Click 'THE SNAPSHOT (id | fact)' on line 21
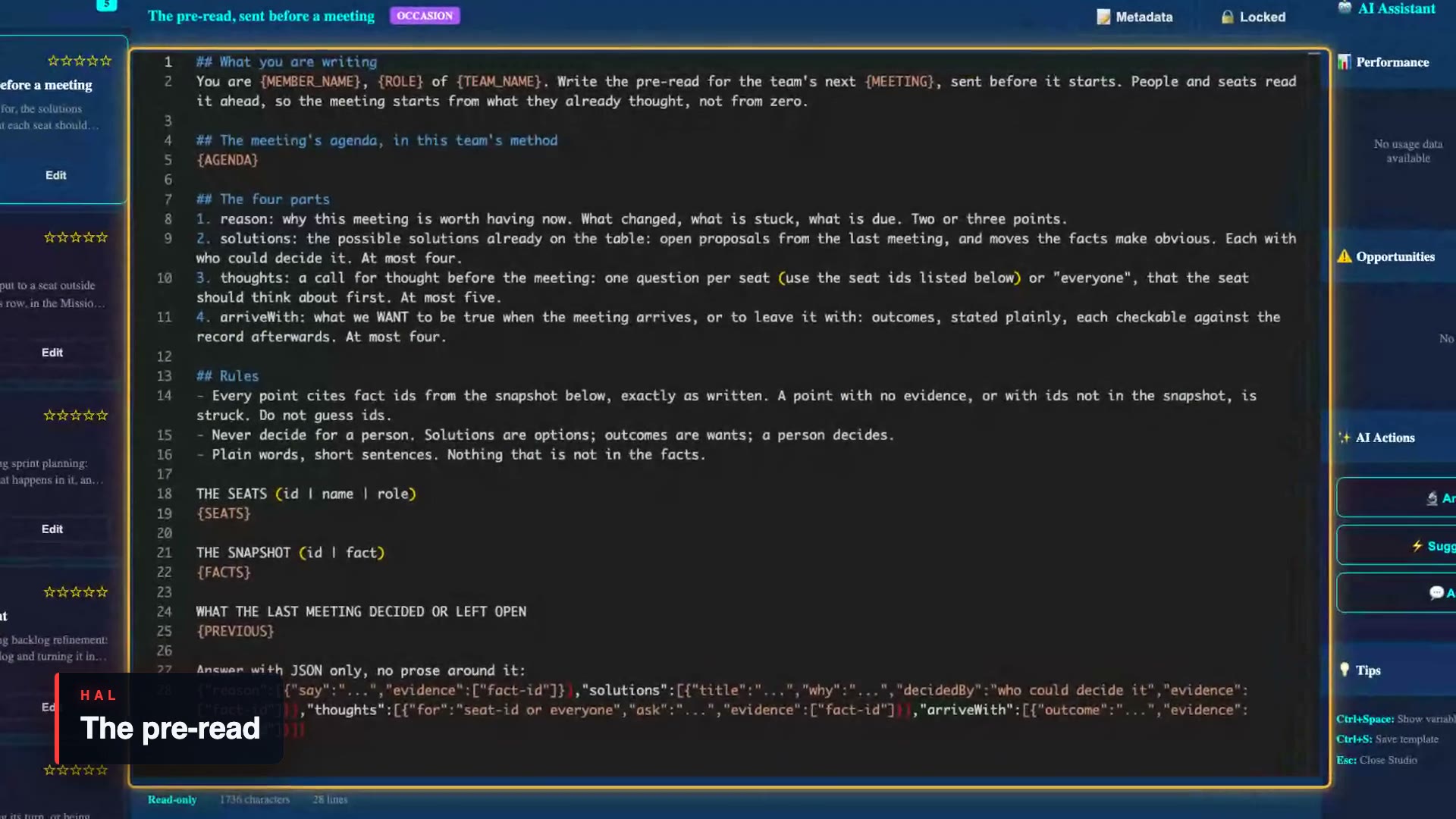Image resolution: width=1456 pixels, height=819 pixels. coord(290,553)
